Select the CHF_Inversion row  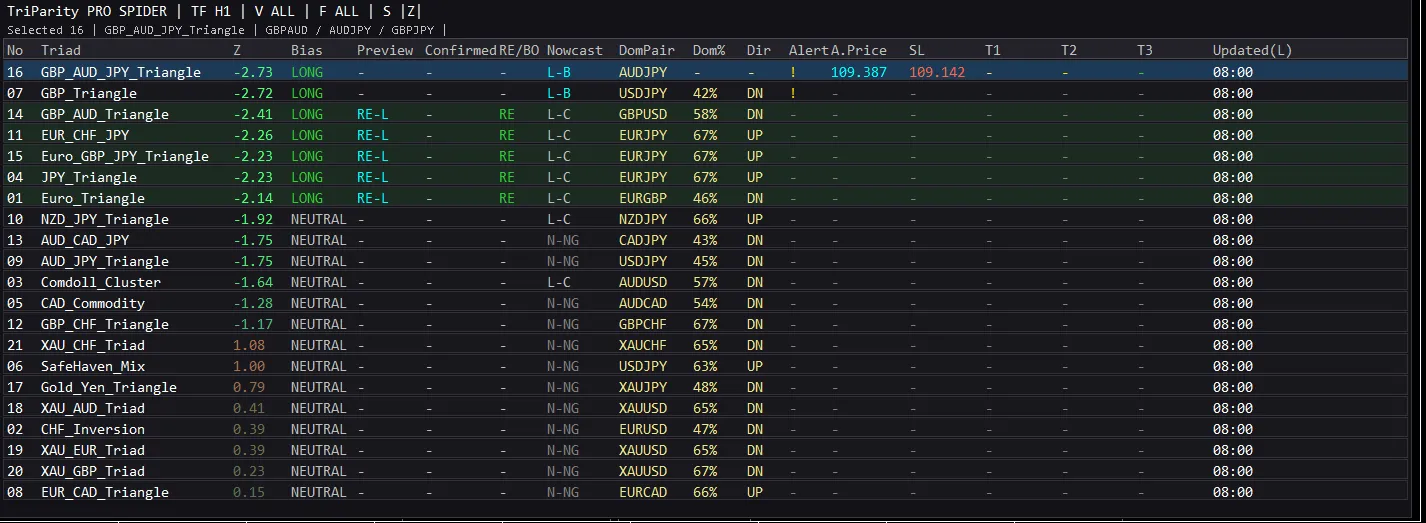coord(704,429)
